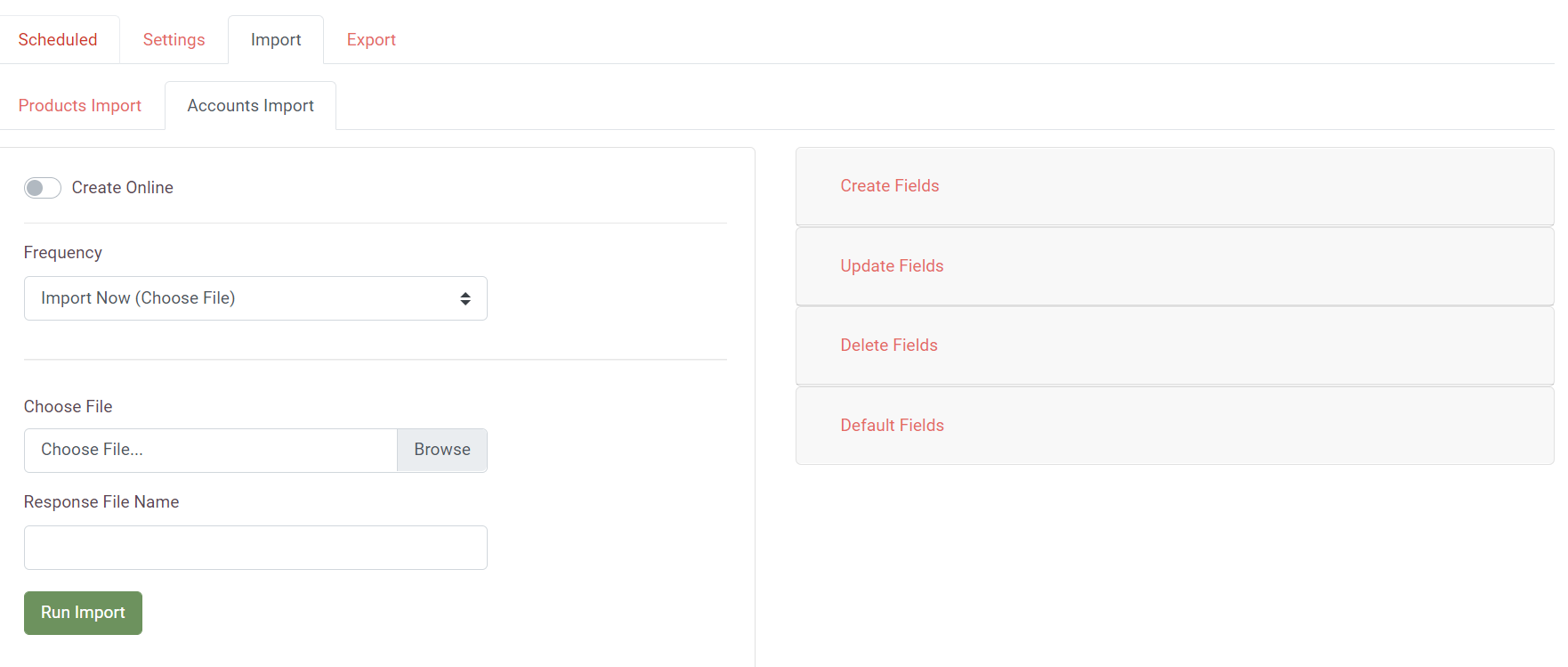Switch to the Settings tab

(x=174, y=40)
